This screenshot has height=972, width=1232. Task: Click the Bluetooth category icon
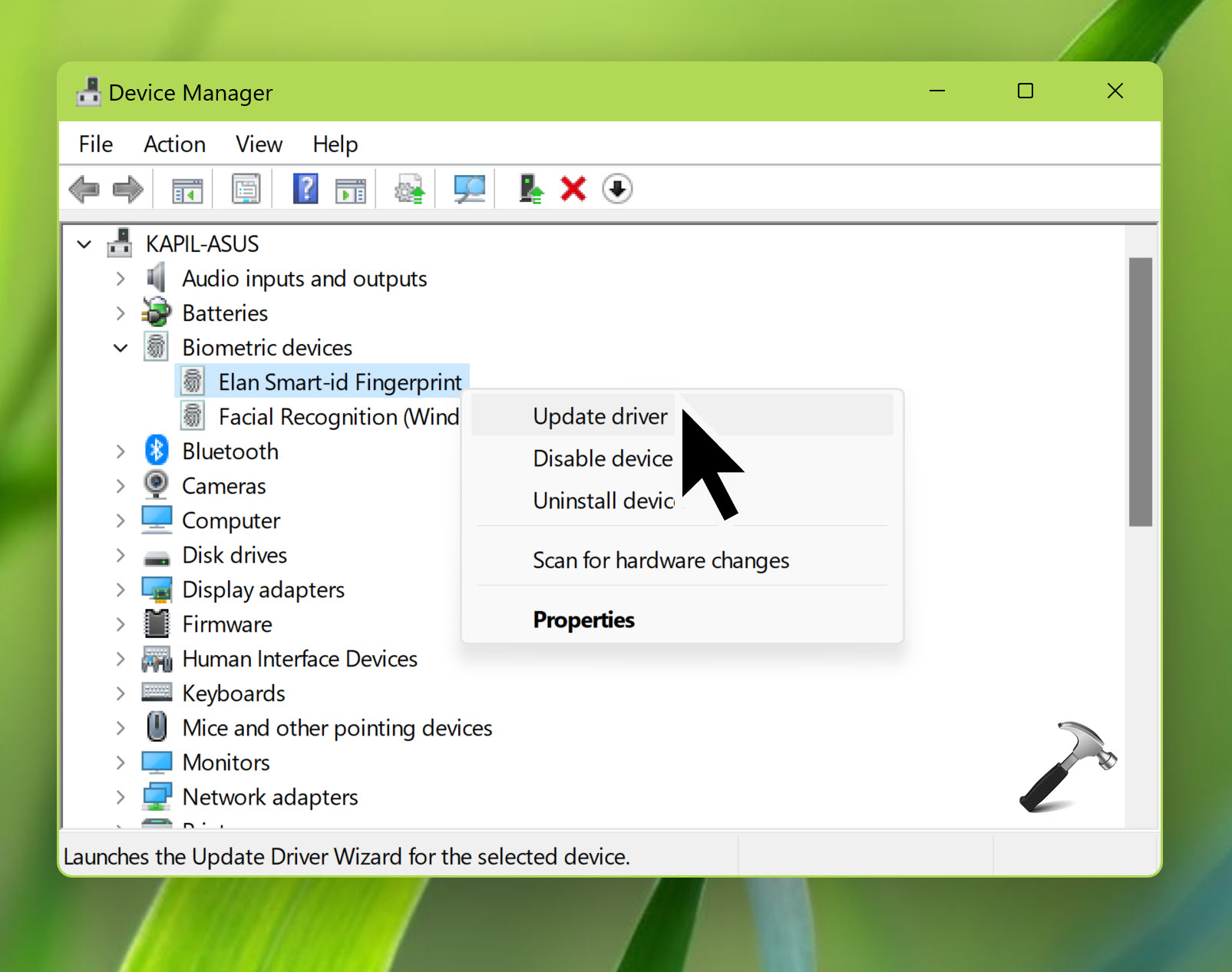coord(157,451)
